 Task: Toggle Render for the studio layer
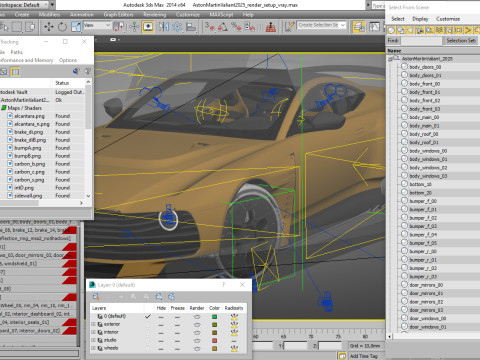tap(197, 340)
